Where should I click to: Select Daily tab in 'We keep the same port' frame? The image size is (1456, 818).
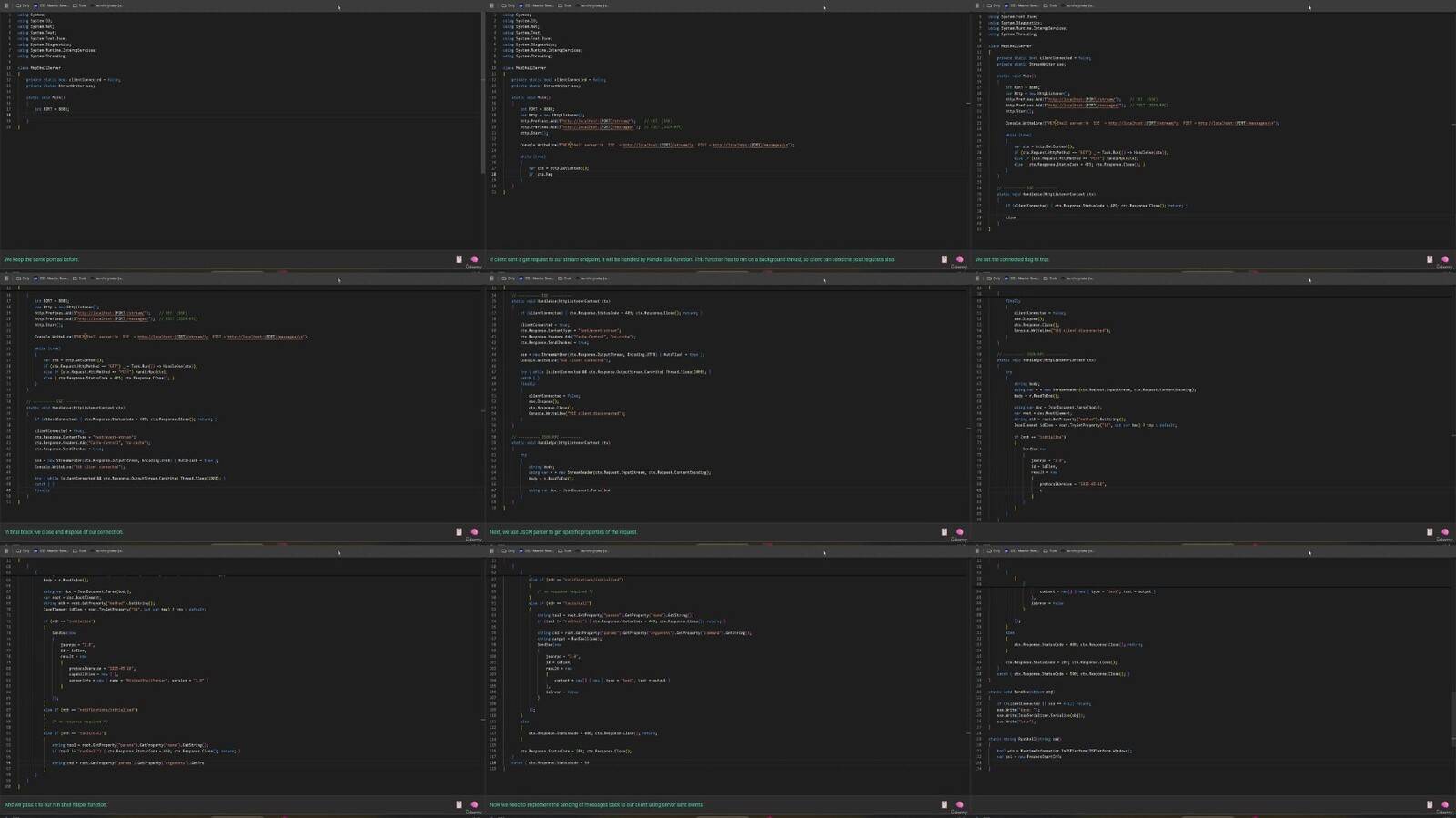coord(24,5)
